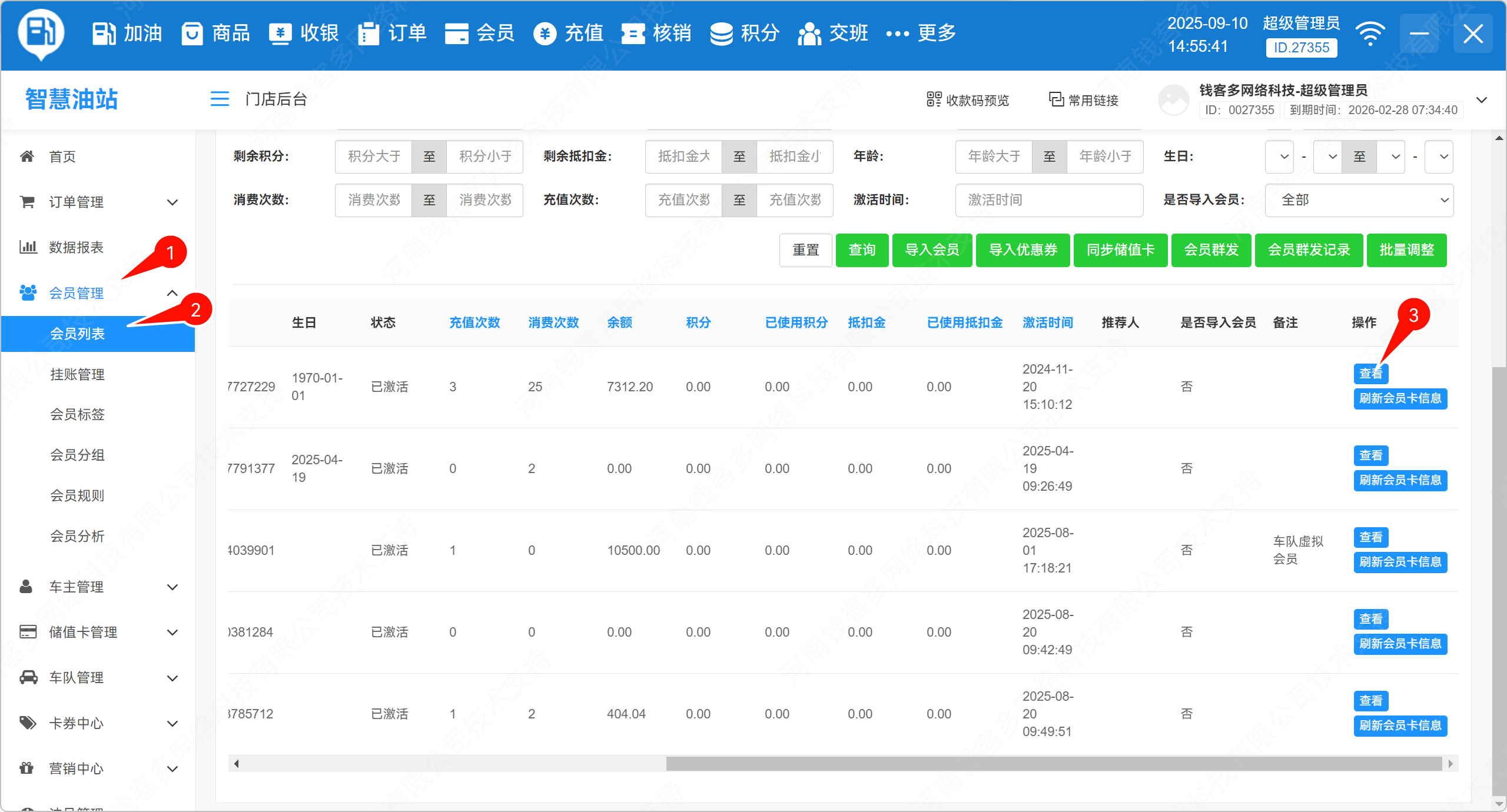Image resolution: width=1507 pixels, height=812 pixels.
Task: Open 会员标签 in sidebar
Action: coord(77,414)
